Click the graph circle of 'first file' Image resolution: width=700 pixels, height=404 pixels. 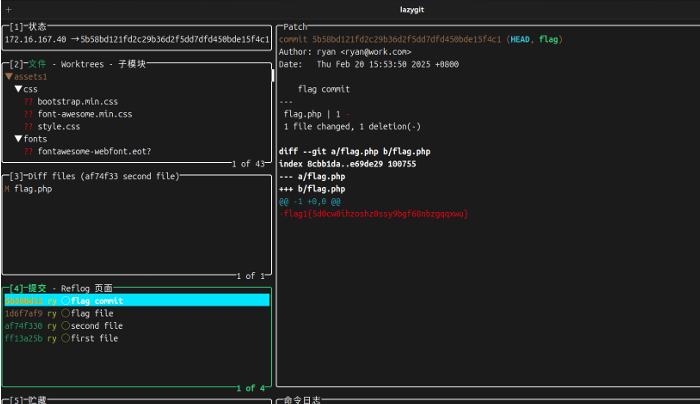(x=66, y=338)
